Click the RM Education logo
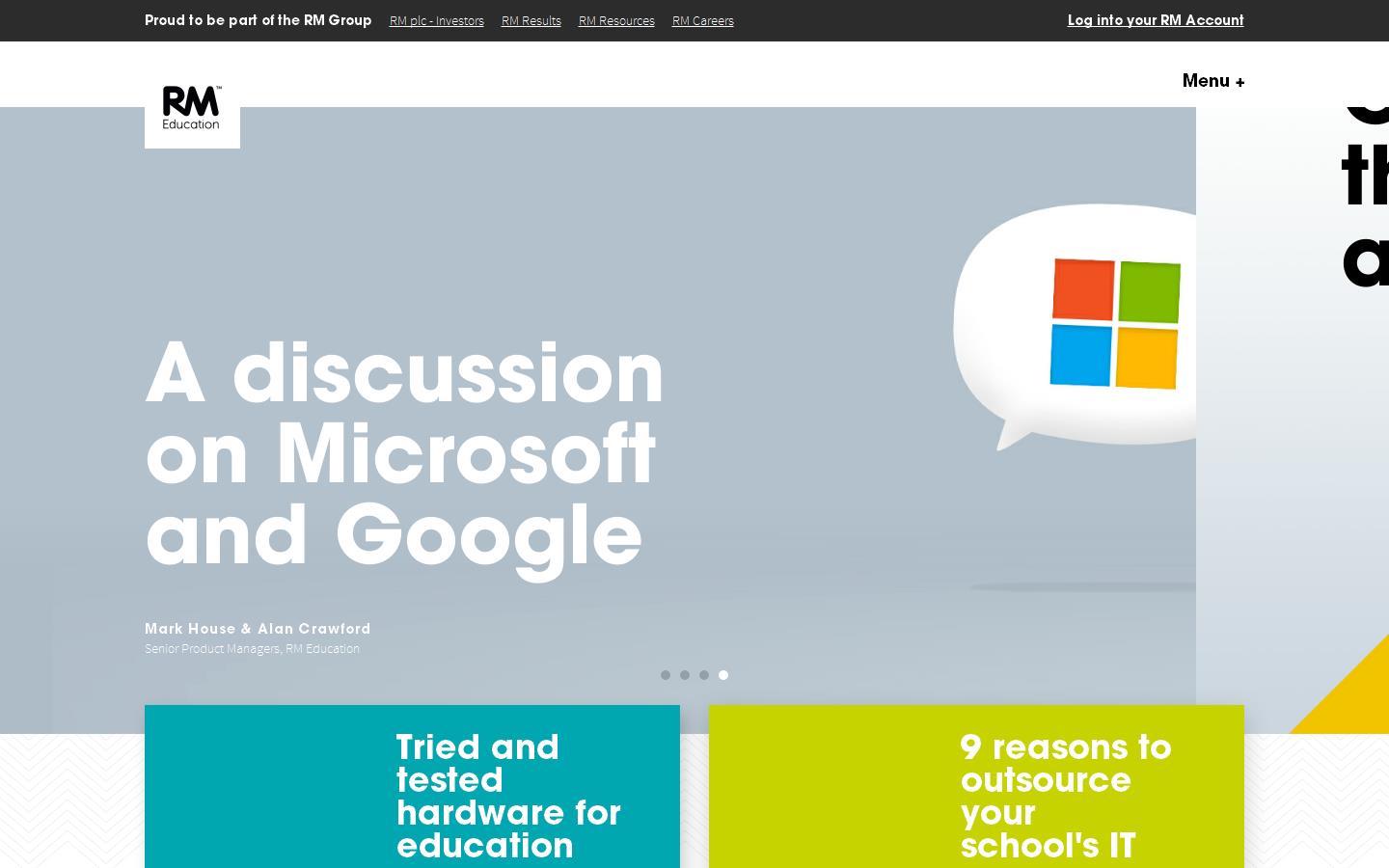Screen dimensions: 1389x868 tap(192, 108)
